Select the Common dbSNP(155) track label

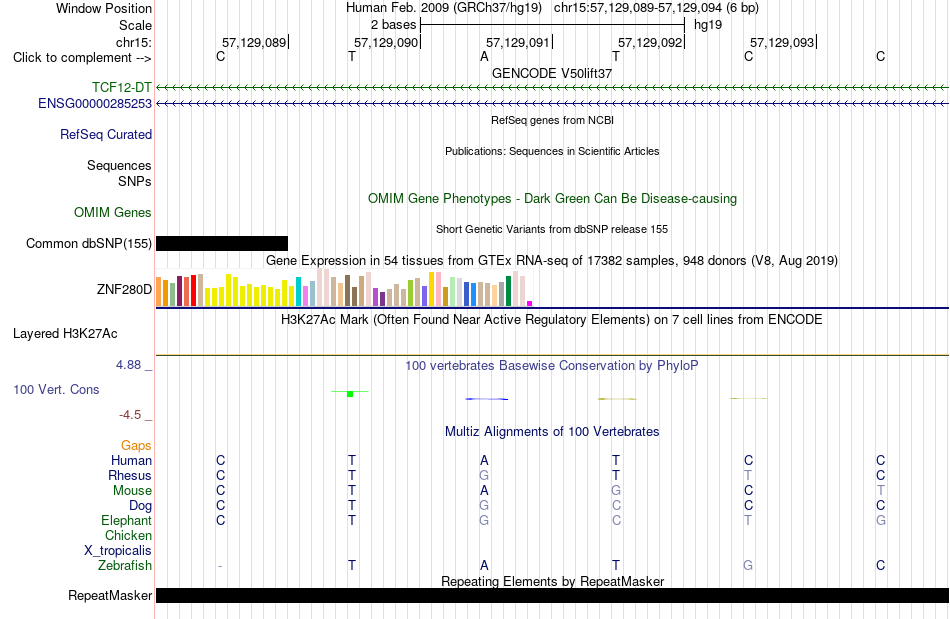(x=89, y=243)
